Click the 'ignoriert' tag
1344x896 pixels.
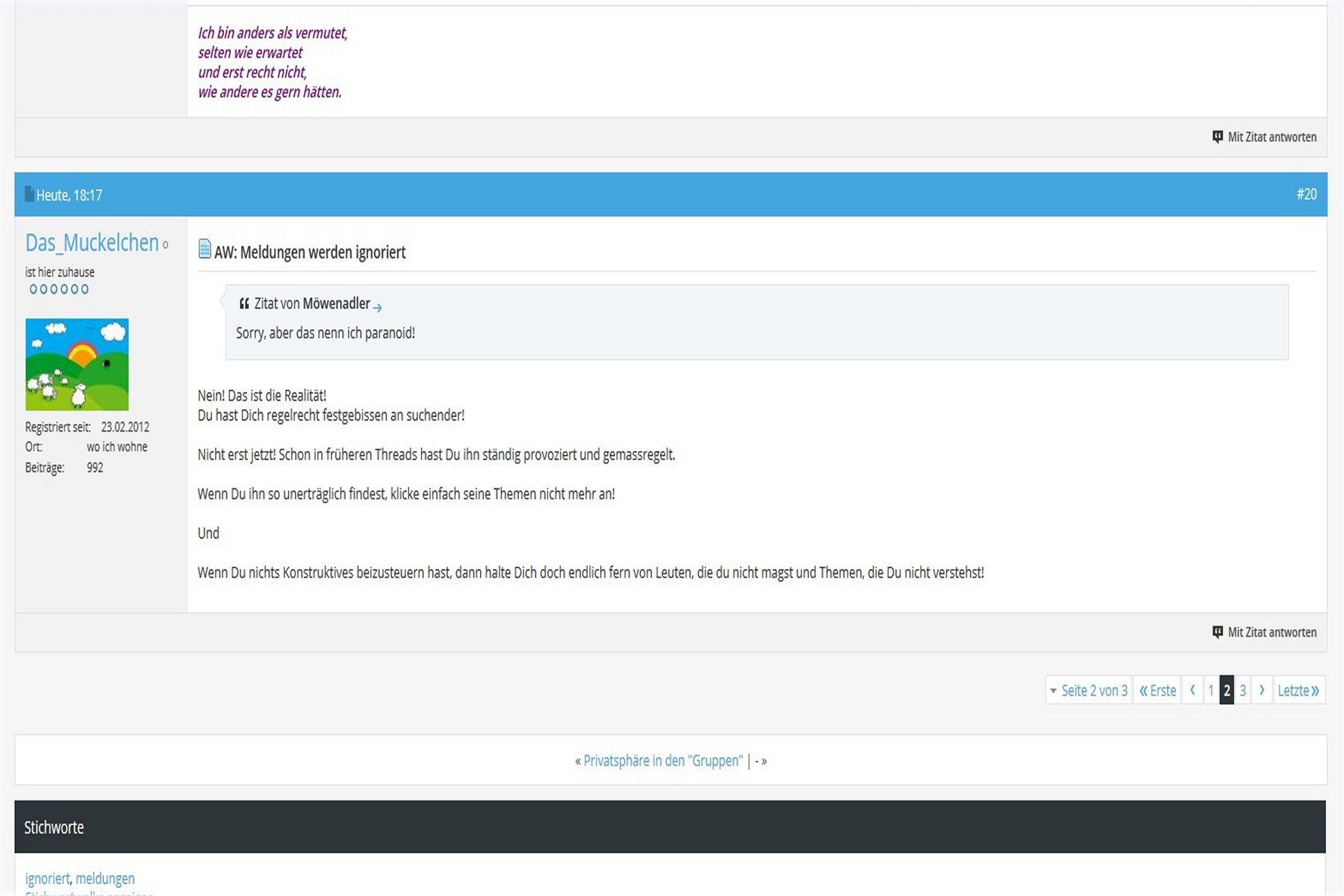point(47,878)
